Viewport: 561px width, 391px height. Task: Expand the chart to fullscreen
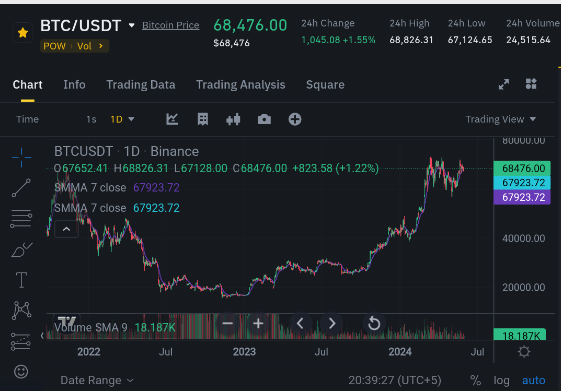[x=504, y=84]
